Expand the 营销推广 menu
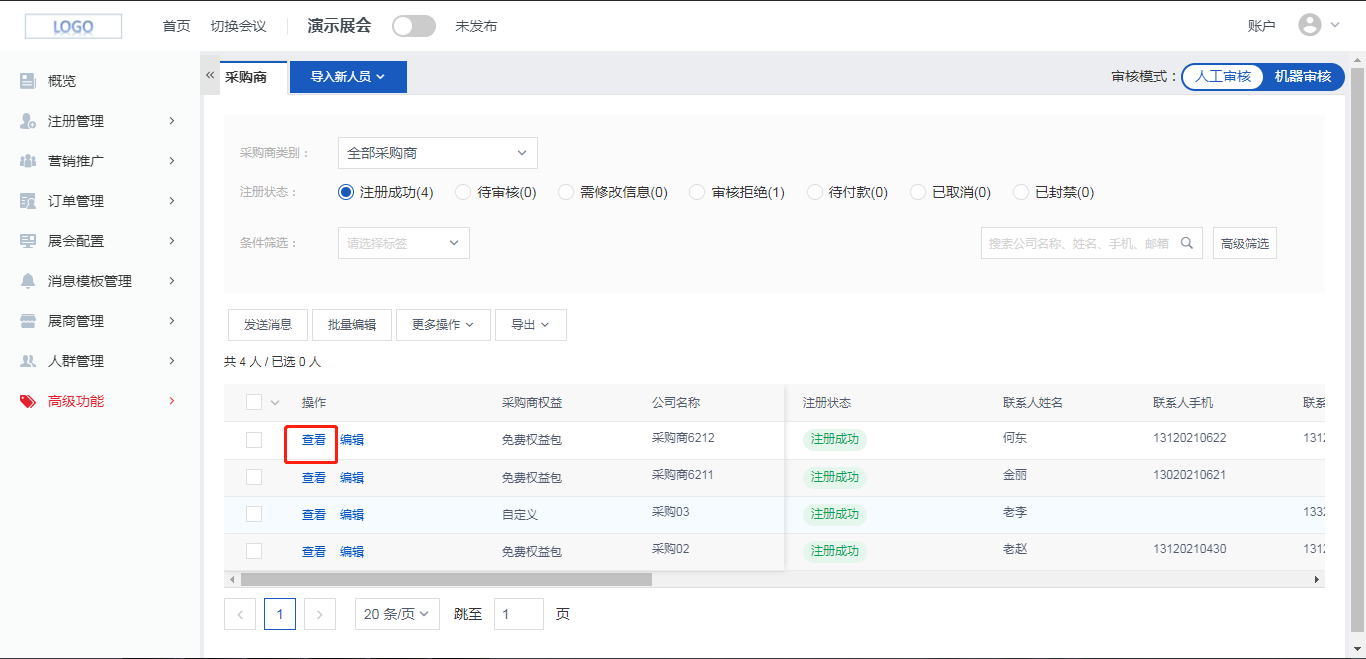This screenshot has height=659, width=1366. (172, 161)
